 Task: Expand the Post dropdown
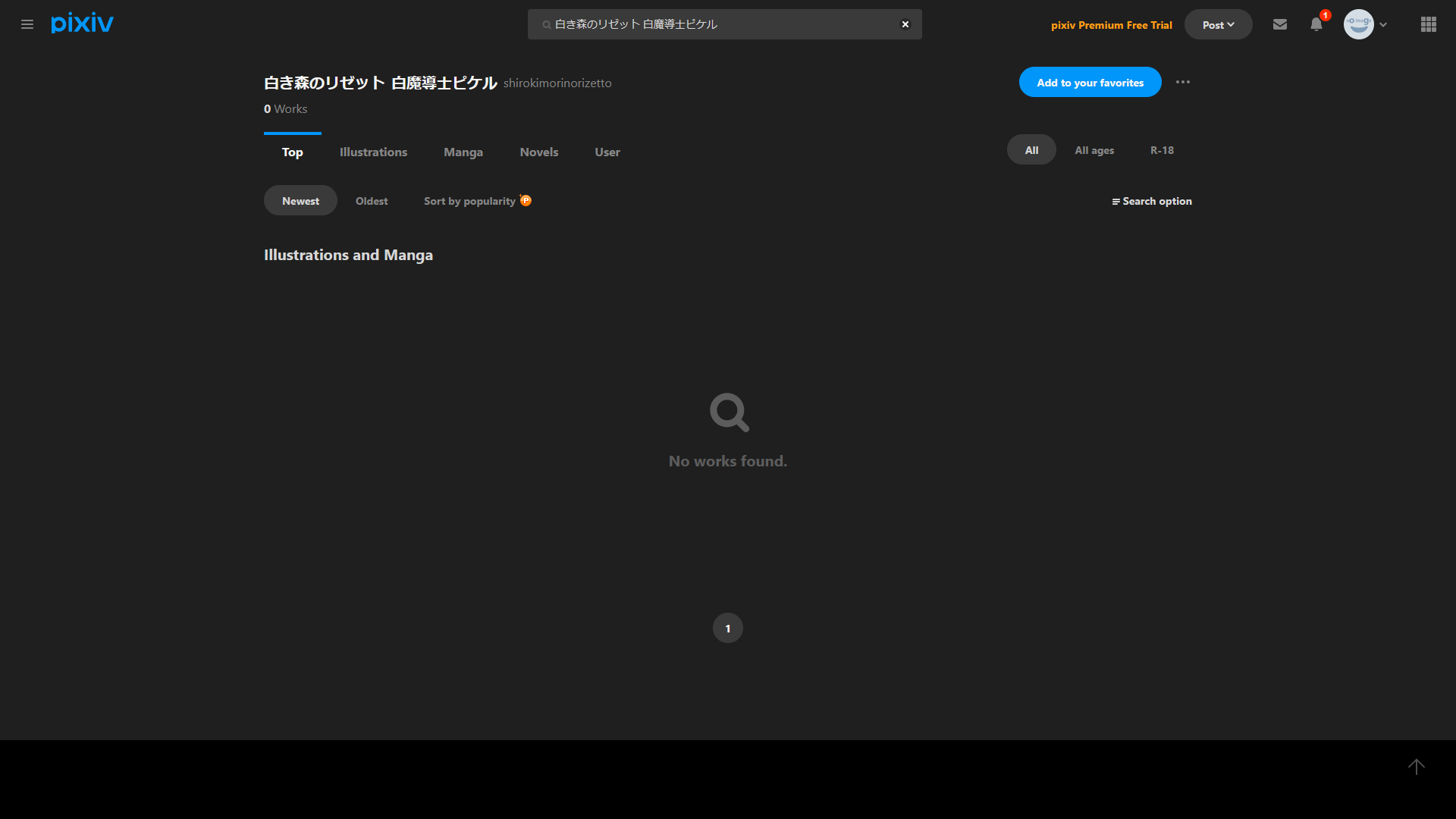coord(1218,24)
